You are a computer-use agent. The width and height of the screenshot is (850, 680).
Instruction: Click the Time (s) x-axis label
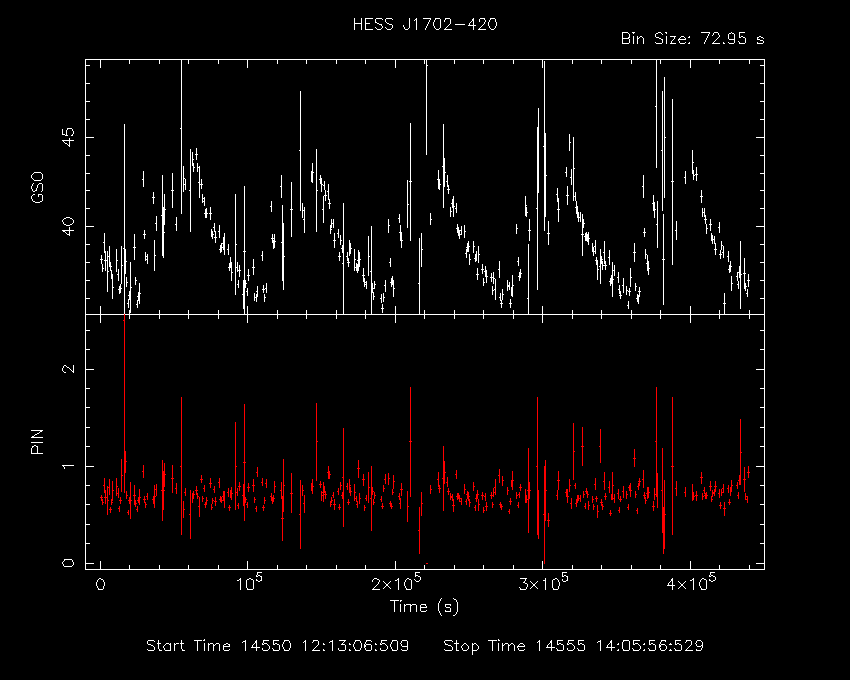424,606
